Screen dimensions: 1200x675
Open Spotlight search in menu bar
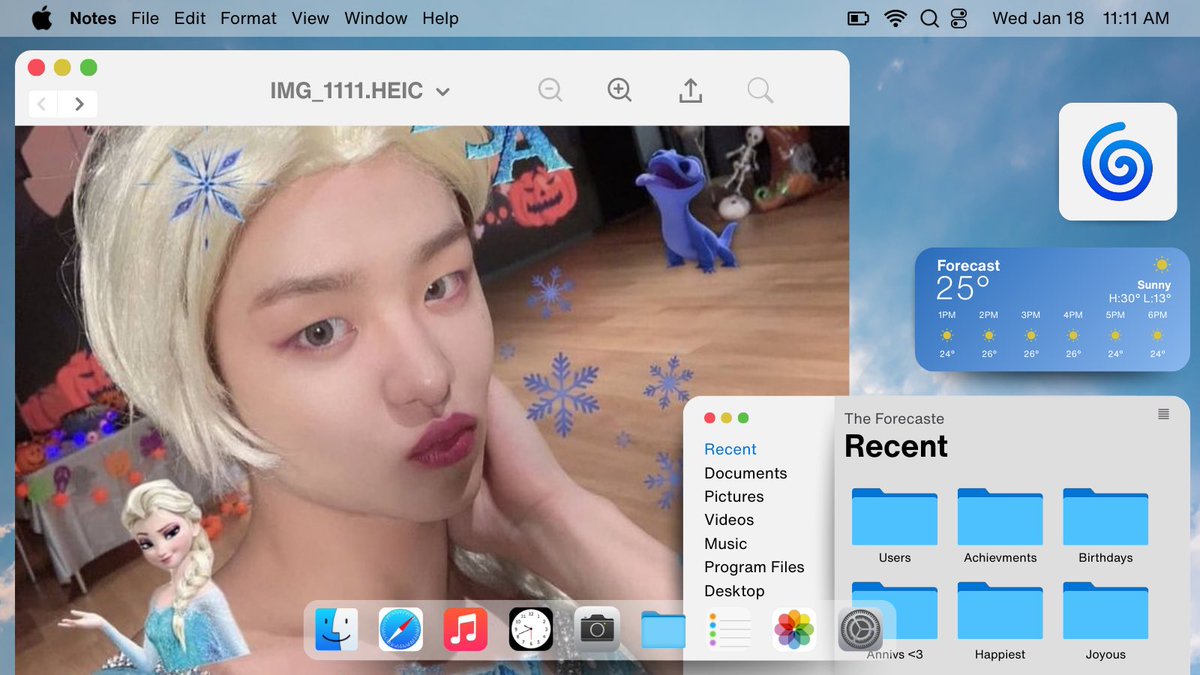coord(929,18)
